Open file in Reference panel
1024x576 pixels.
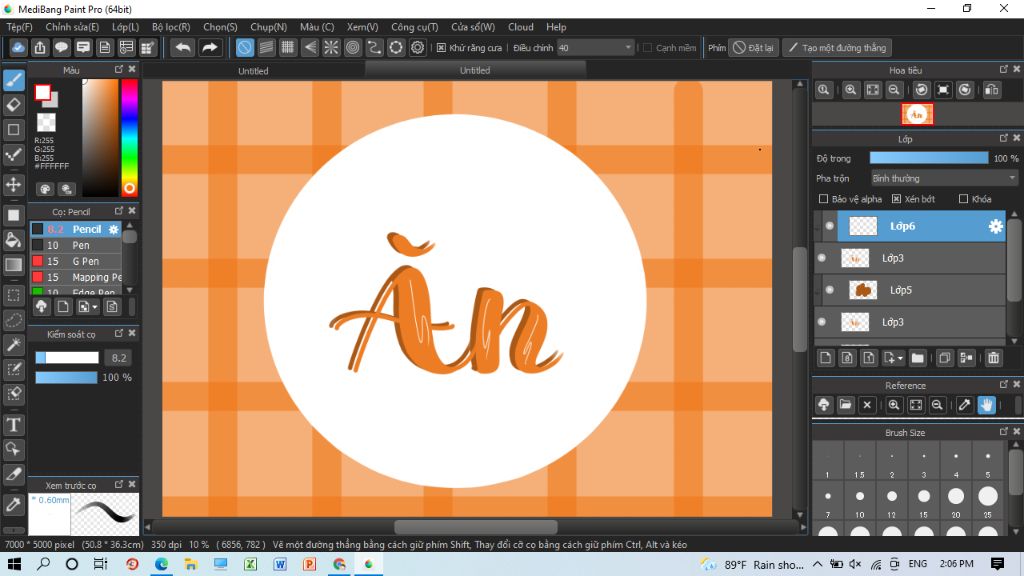845,405
